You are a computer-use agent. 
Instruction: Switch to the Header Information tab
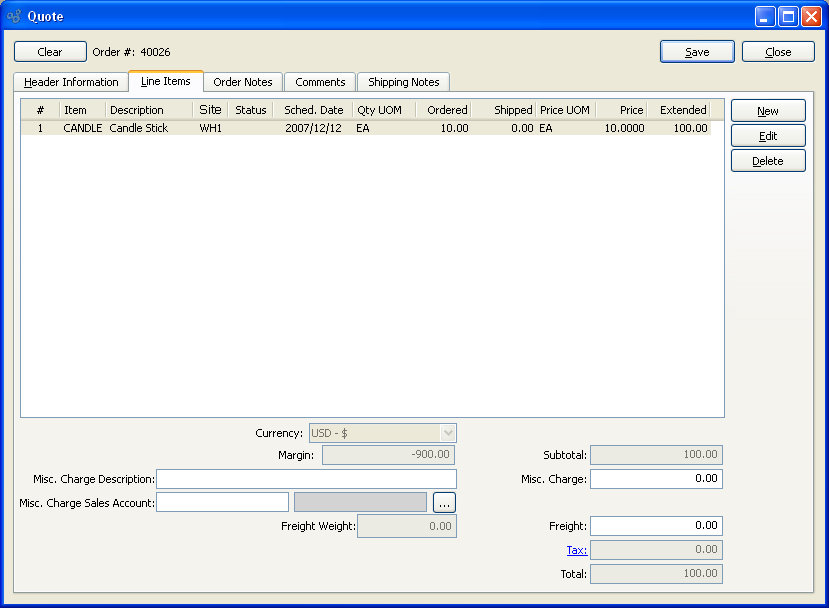[71, 82]
